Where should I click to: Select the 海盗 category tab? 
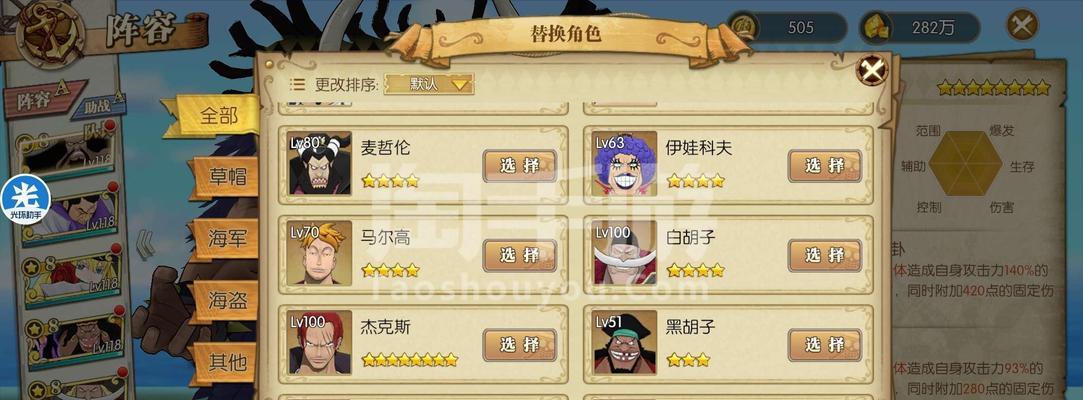click(x=227, y=301)
